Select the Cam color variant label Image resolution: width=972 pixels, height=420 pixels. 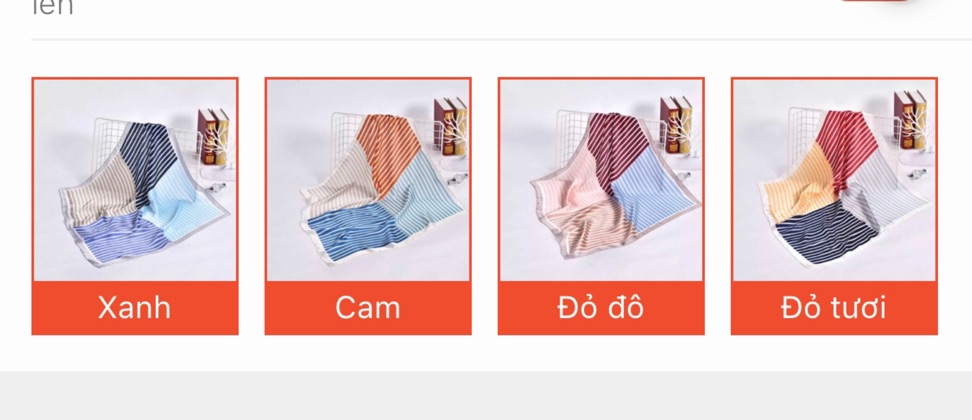coord(368,308)
